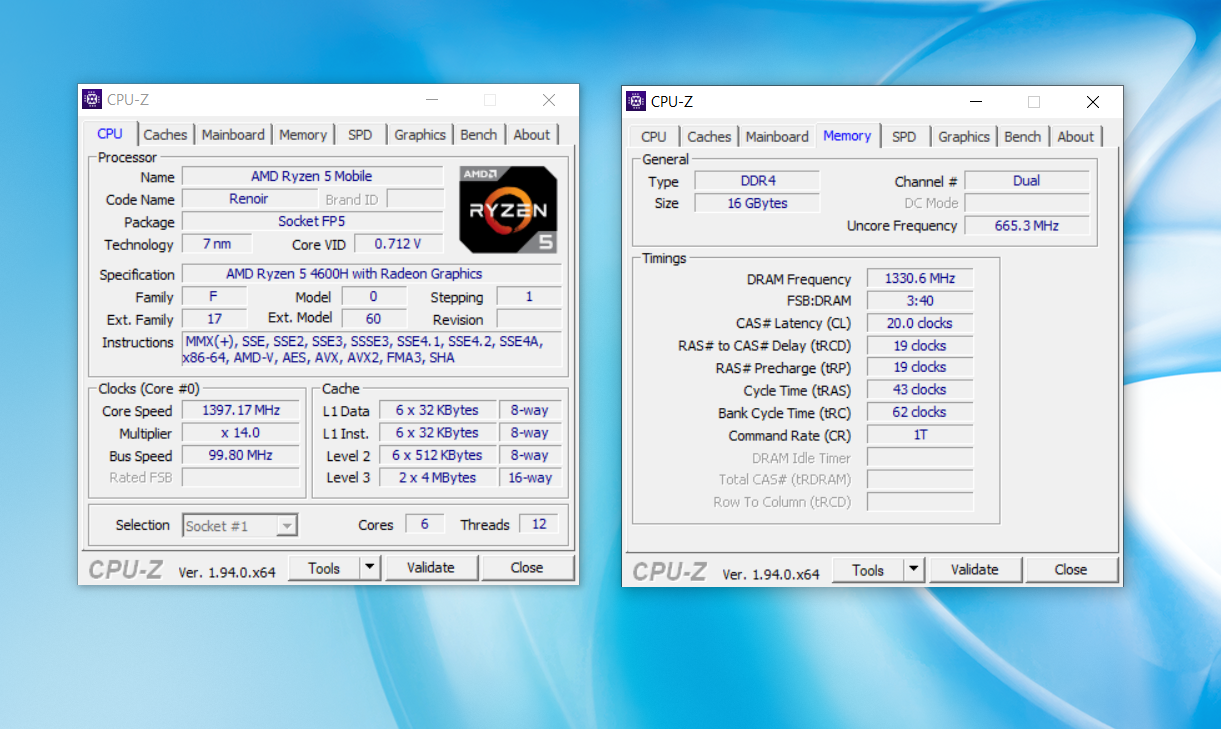This screenshot has width=1221, height=729.
Task: Open Bench tab in left CPU-Z window
Action: [x=479, y=135]
